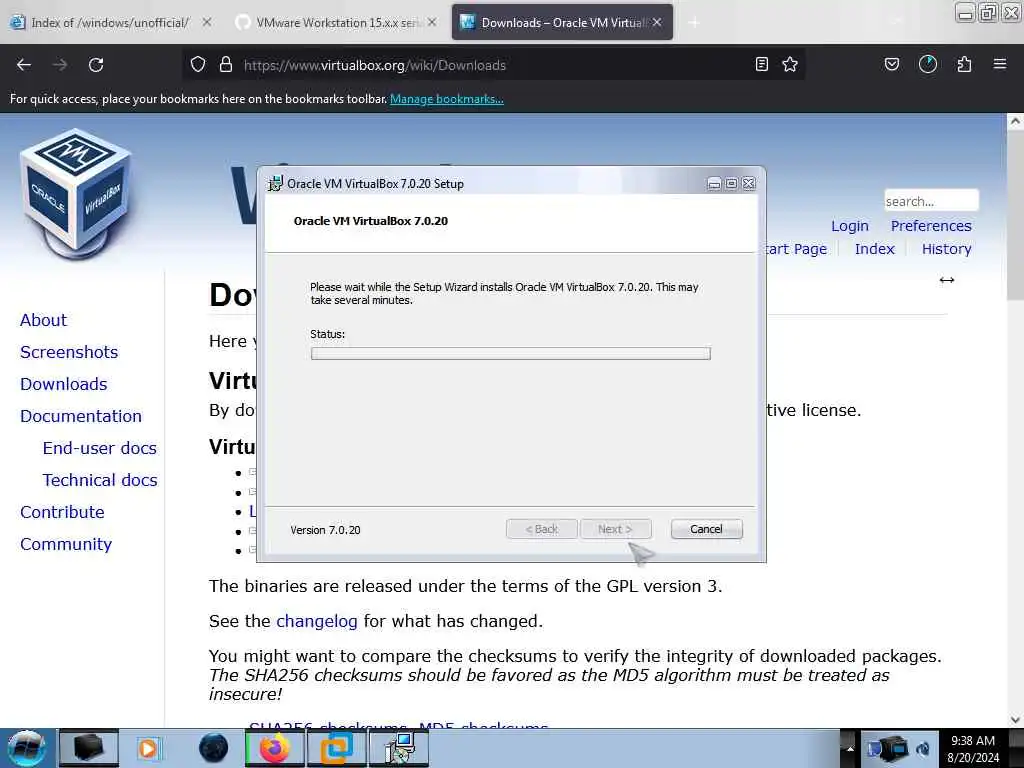The height and width of the screenshot is (768, 1024).
Task: Click the setup dialog title bar icon
Action: (x=276, y=184)
